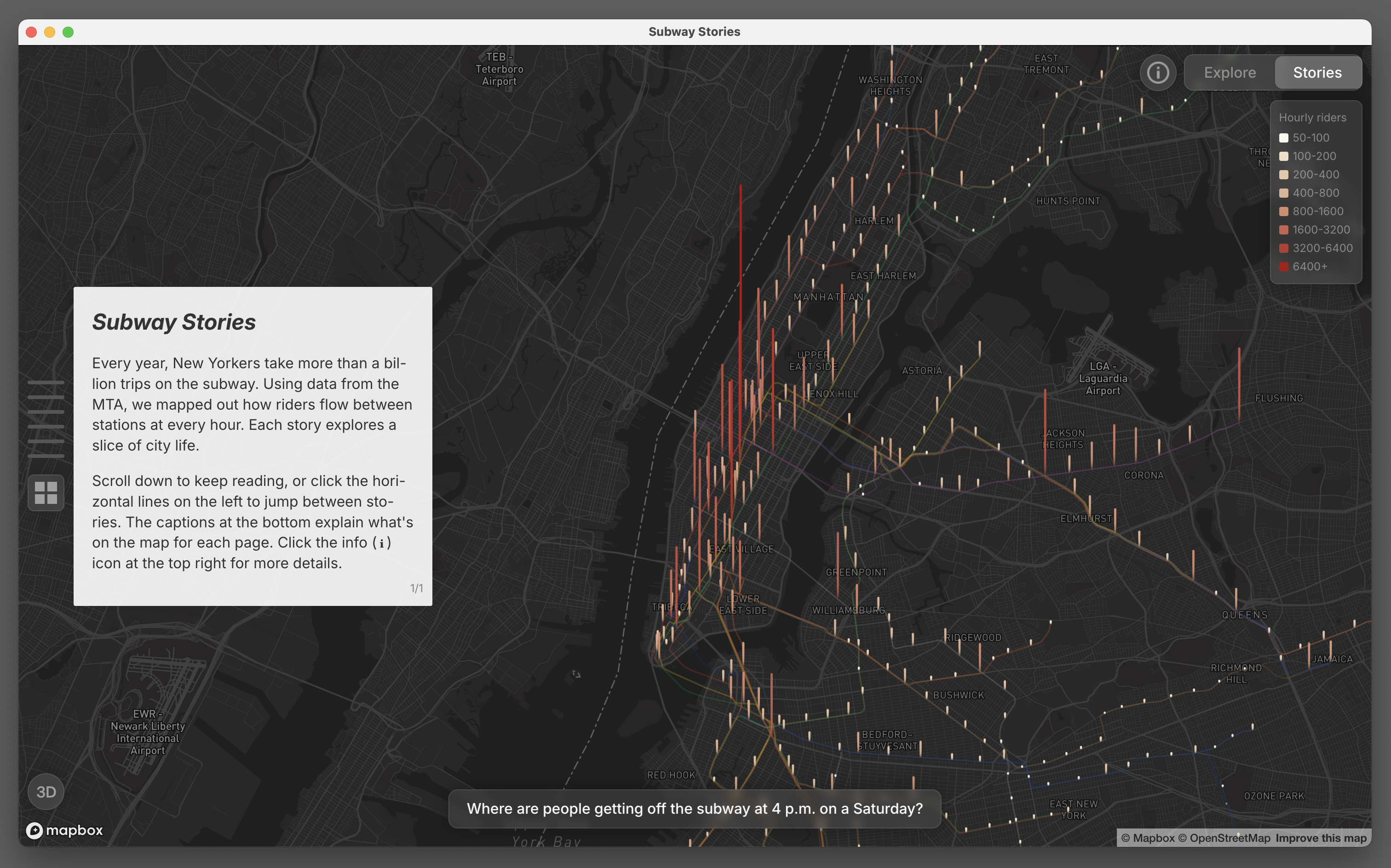Viewport: 1391px width, 868px height.
Task: Open the info circle icon
Action: pos(1157,73)
